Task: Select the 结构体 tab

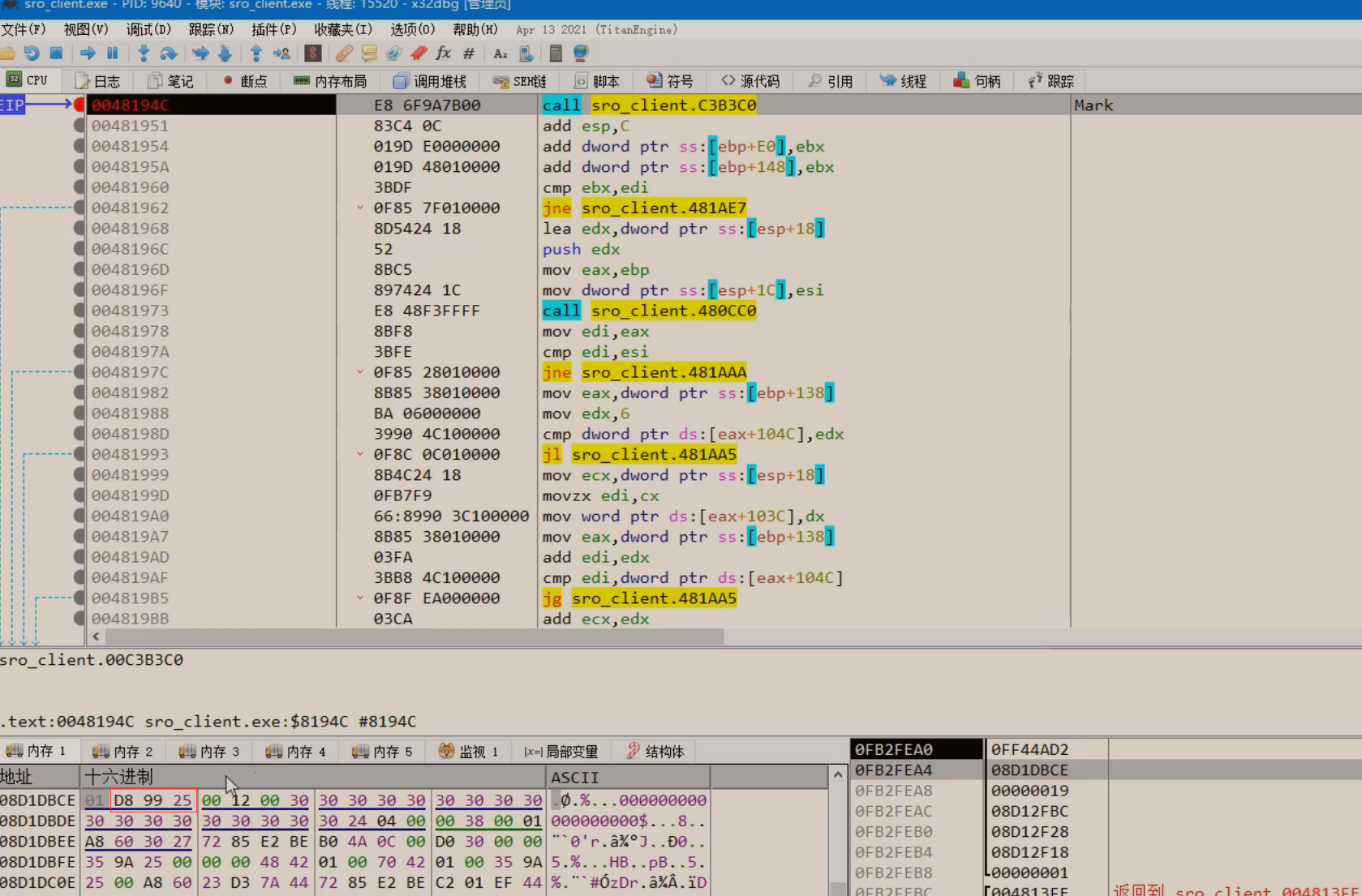Action: 655,752
